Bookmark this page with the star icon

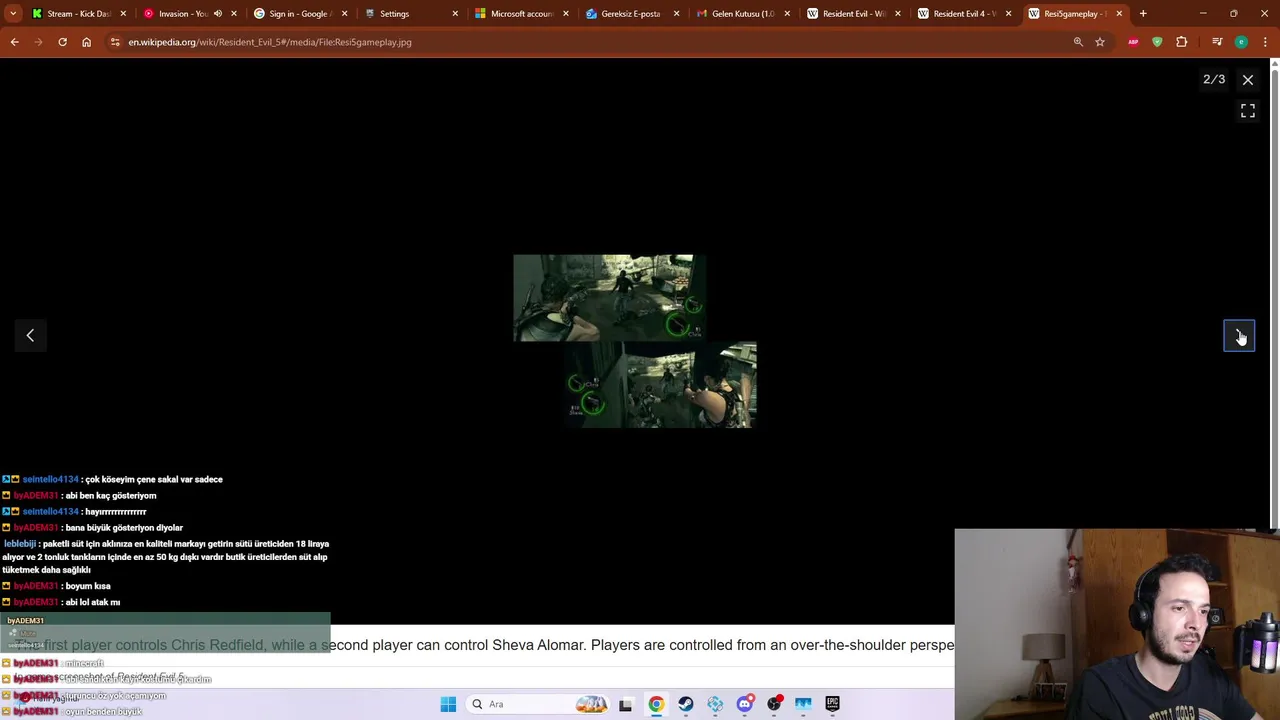(1100, 42)
